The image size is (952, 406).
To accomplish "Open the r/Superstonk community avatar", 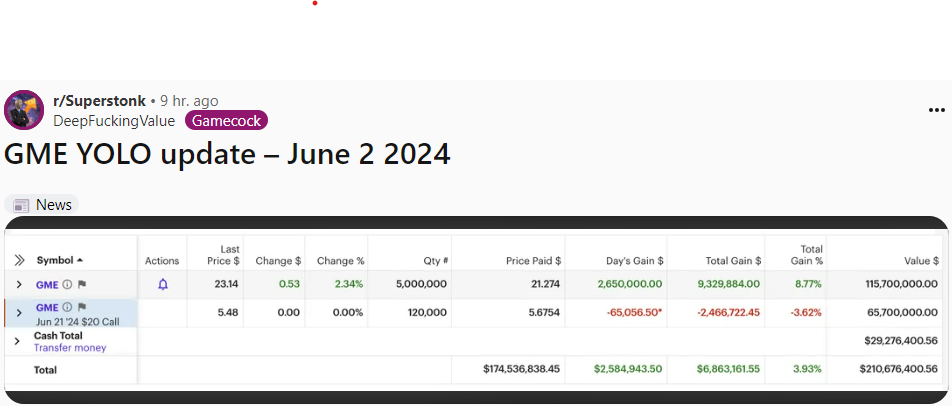I will point(24,110).
